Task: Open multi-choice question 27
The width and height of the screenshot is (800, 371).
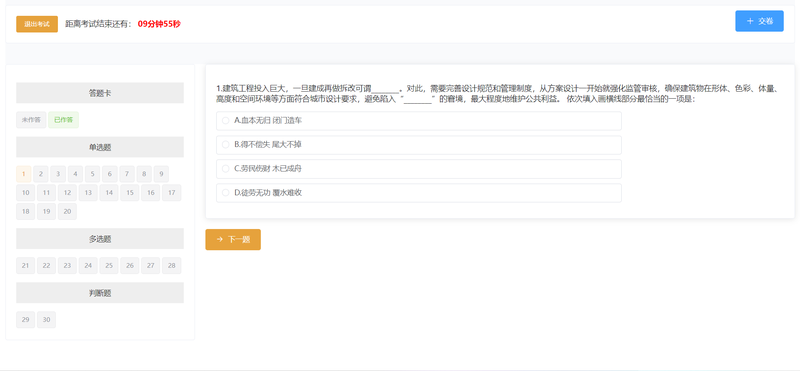Action: point(151,266)
